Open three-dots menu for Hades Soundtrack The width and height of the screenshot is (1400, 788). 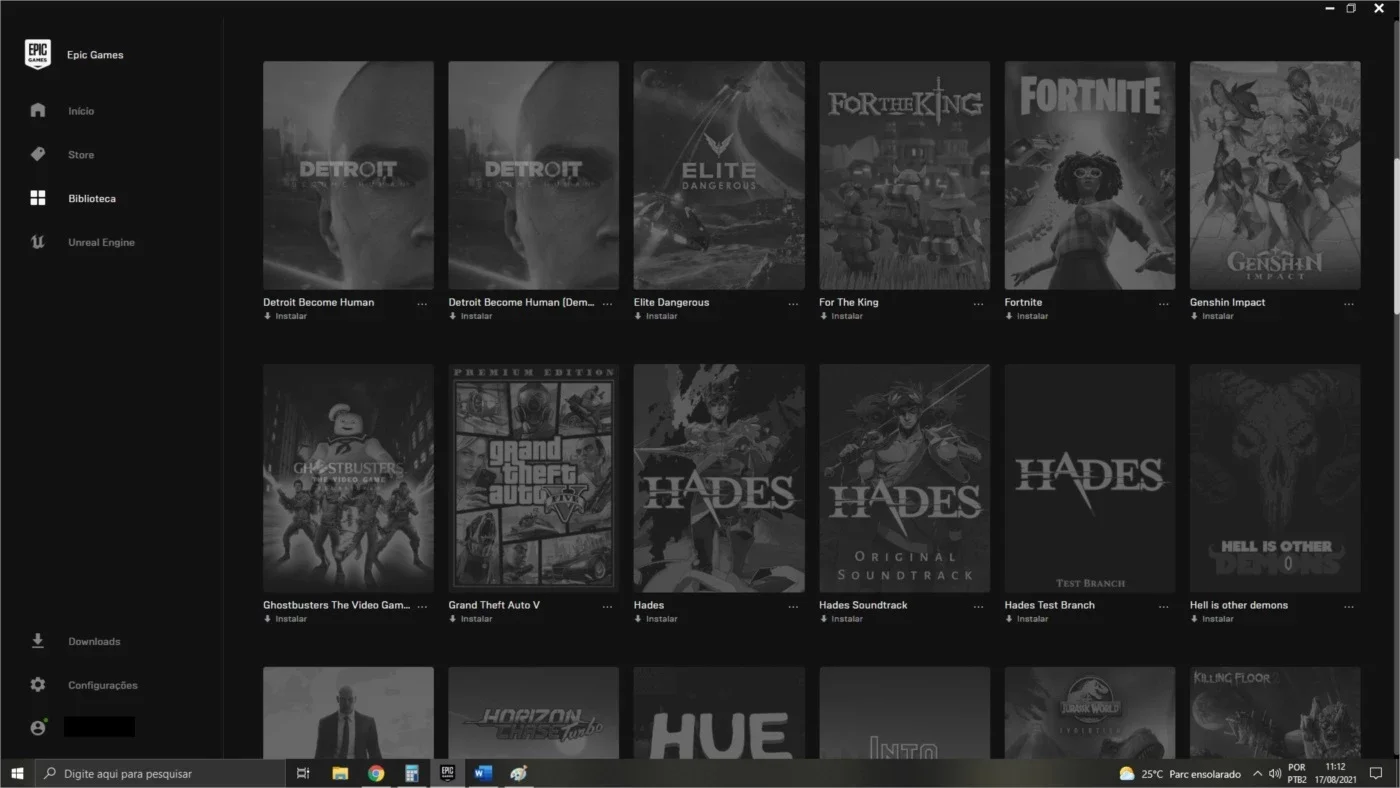point(978,606)
